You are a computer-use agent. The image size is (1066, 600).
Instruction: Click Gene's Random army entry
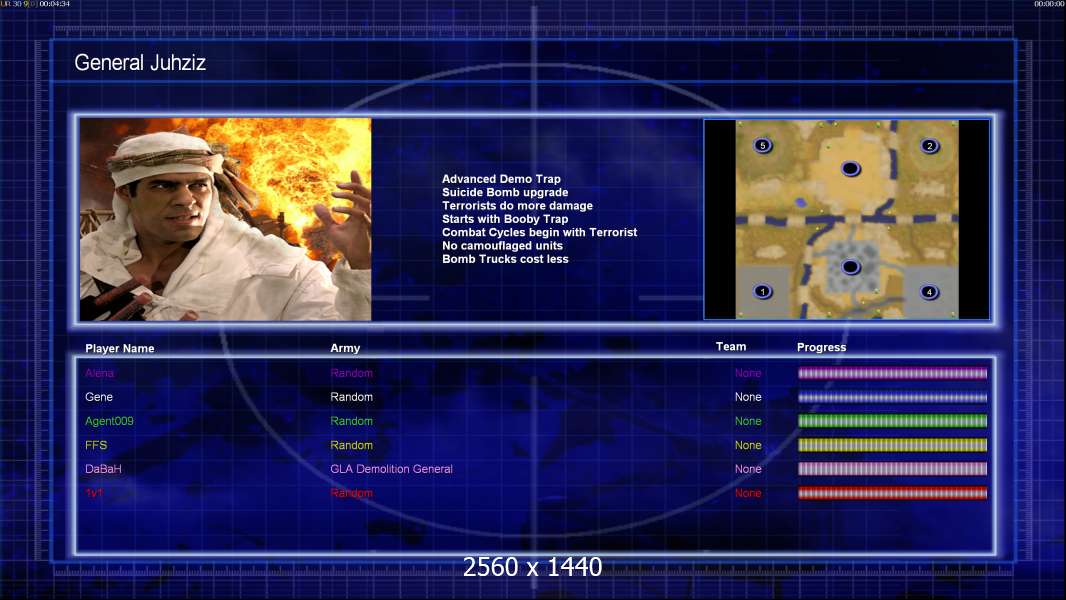coord(351,397)
